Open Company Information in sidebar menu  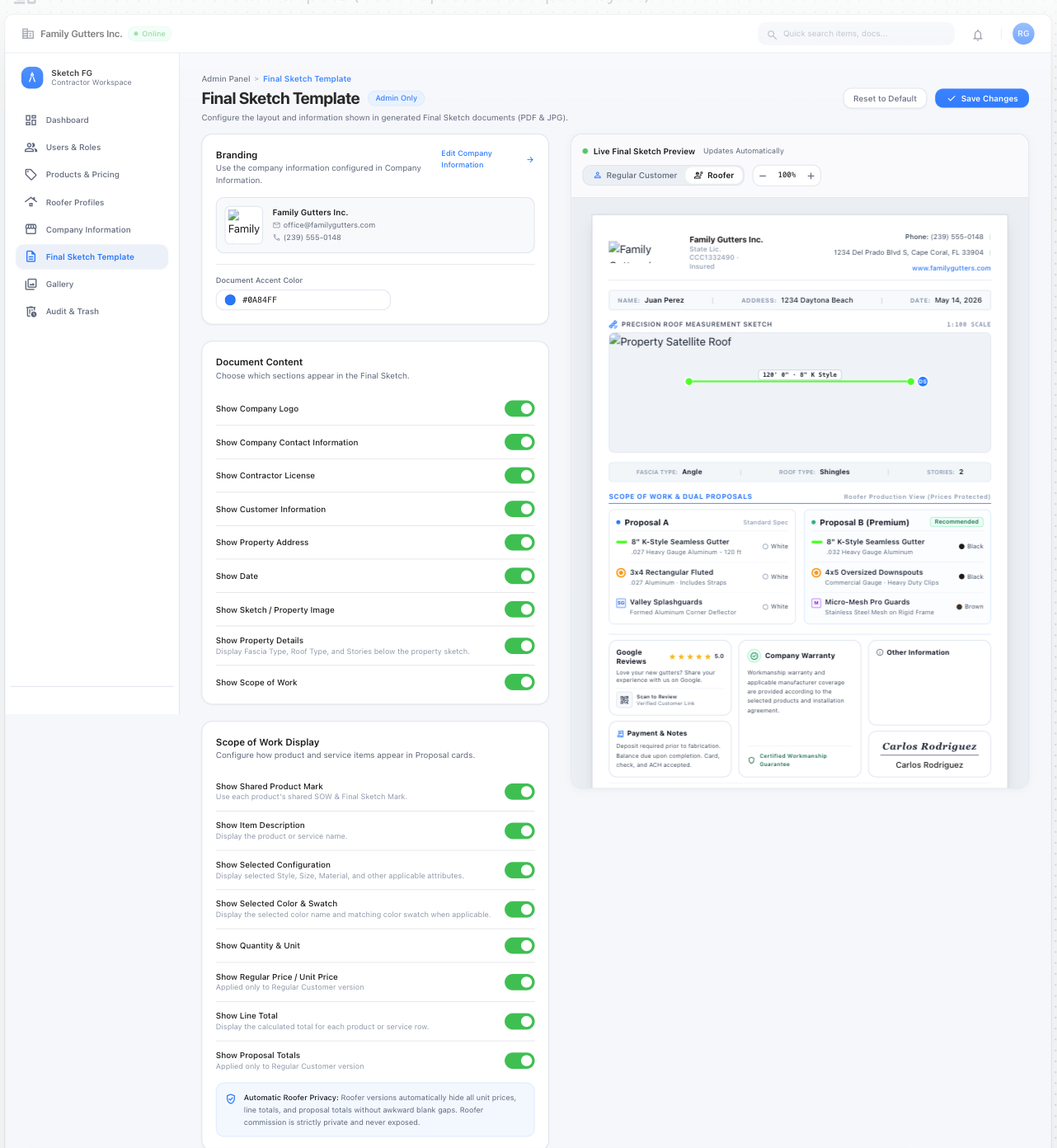tap(92, 230)
